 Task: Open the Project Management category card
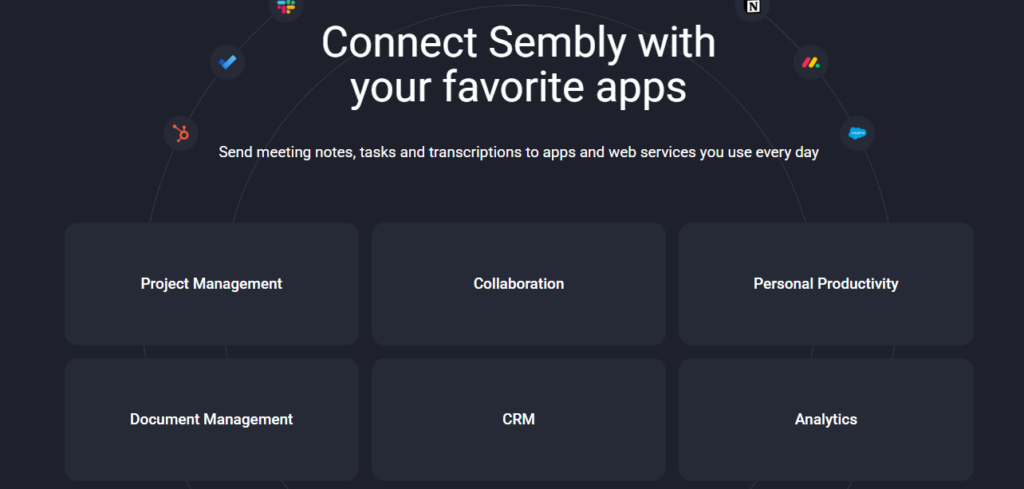point(212,284)
